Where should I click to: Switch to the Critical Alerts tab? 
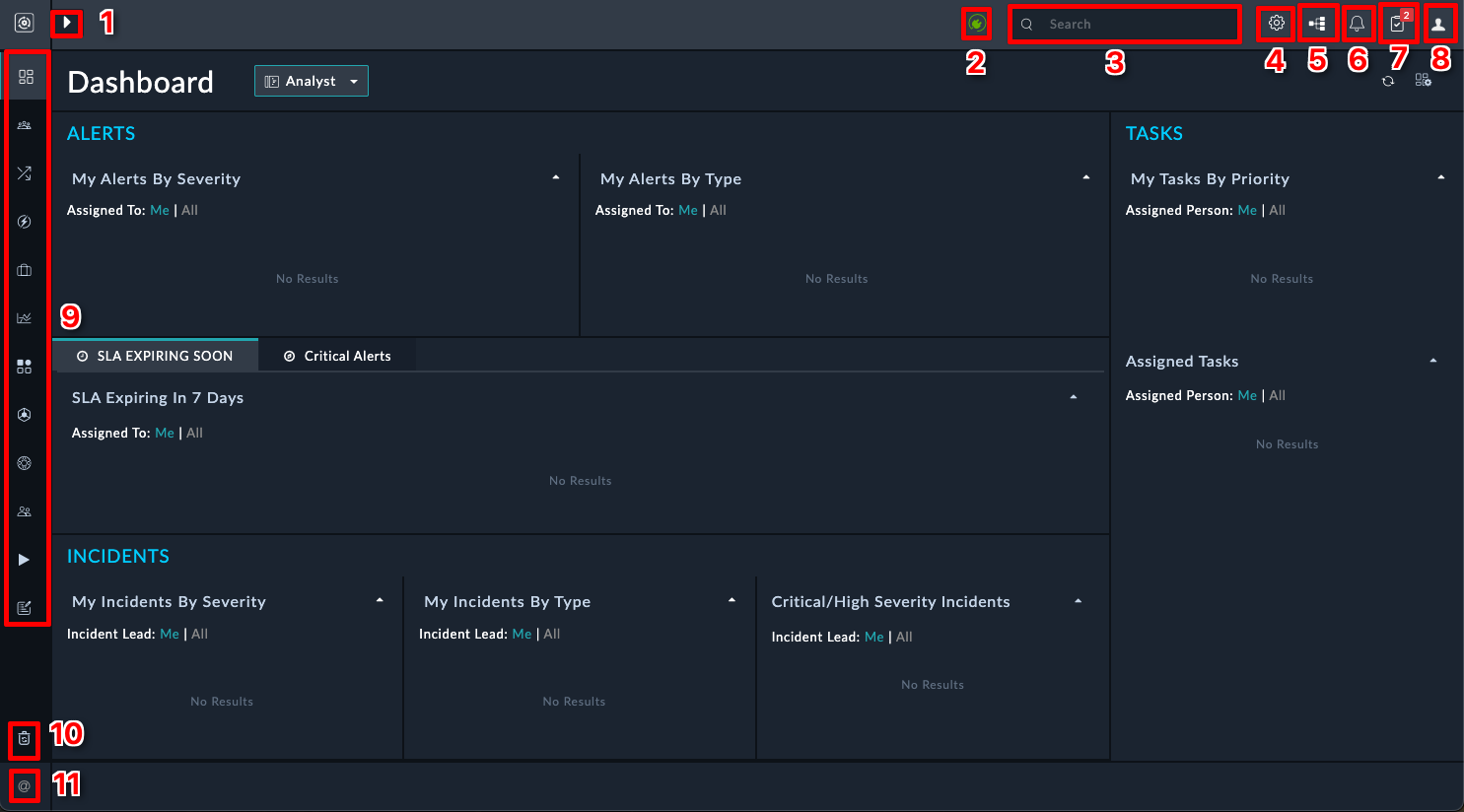337,356
